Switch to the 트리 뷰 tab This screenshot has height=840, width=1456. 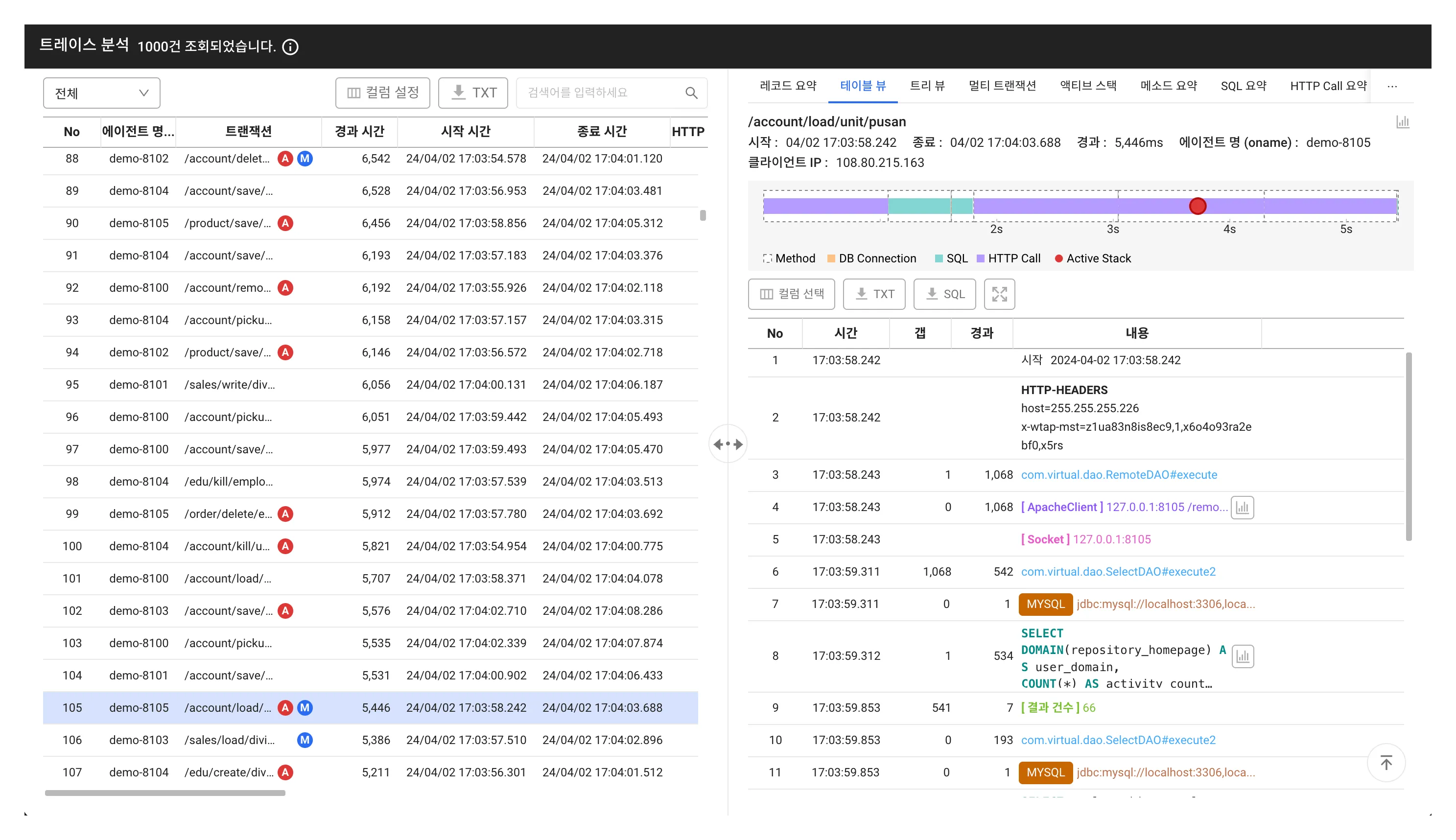(x=926, y=86)
